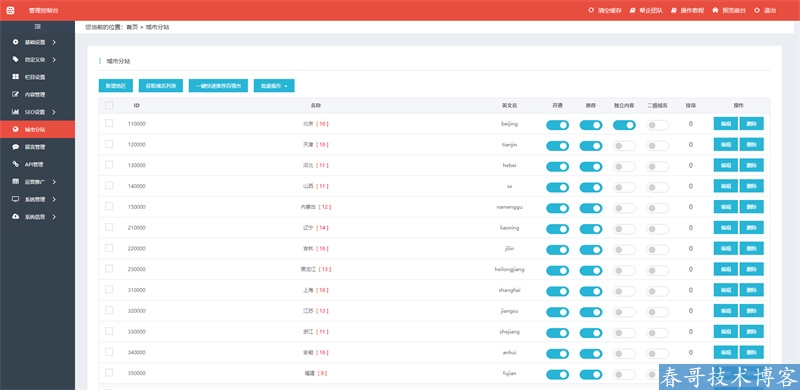Click the bar chart icon for SEO设置
Image resolution: width=800 pixels, height=390 pixels.
pyautogui.click(x=15, y=111)
